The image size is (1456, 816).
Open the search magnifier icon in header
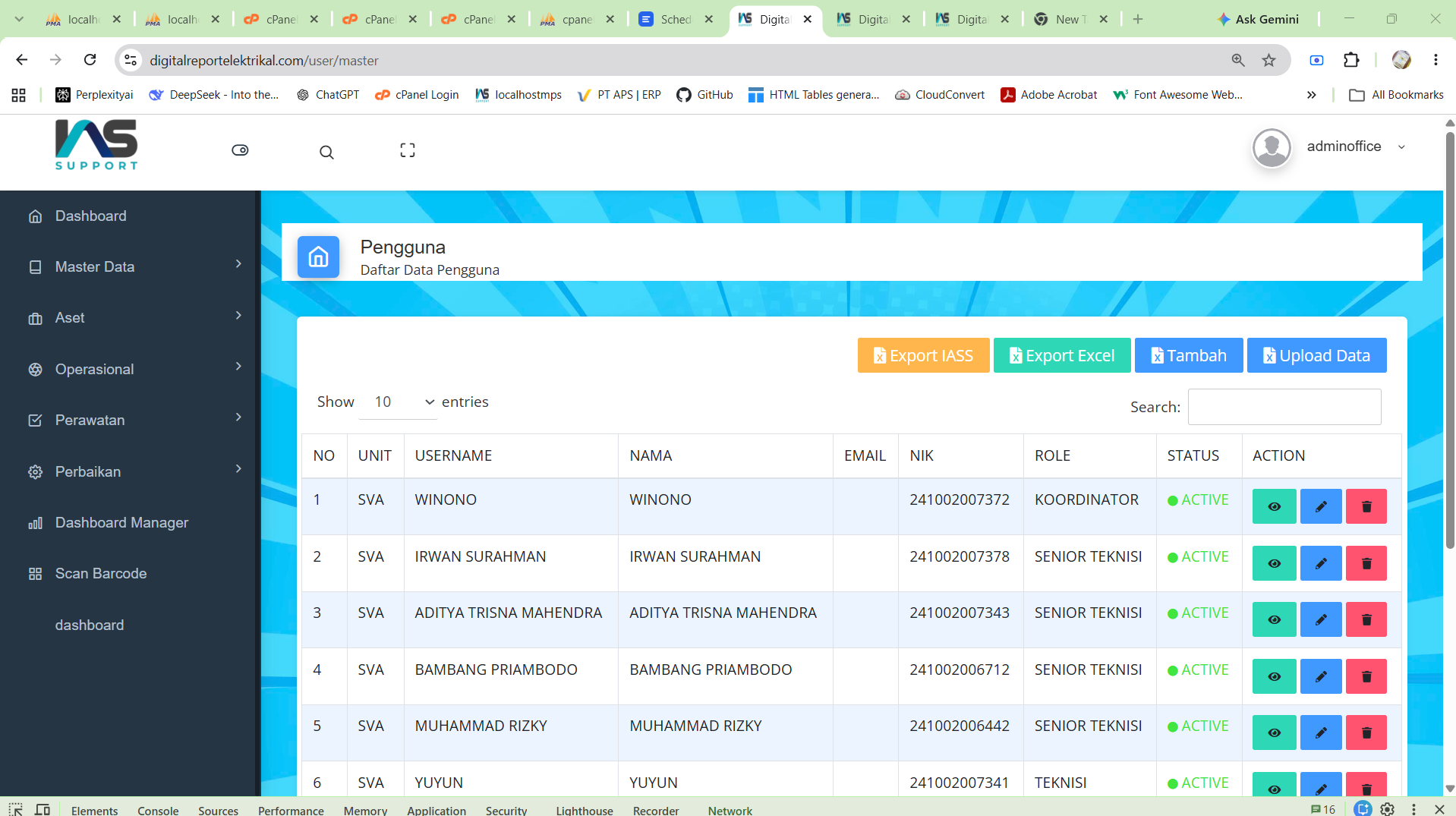click(x=326, y=152)
